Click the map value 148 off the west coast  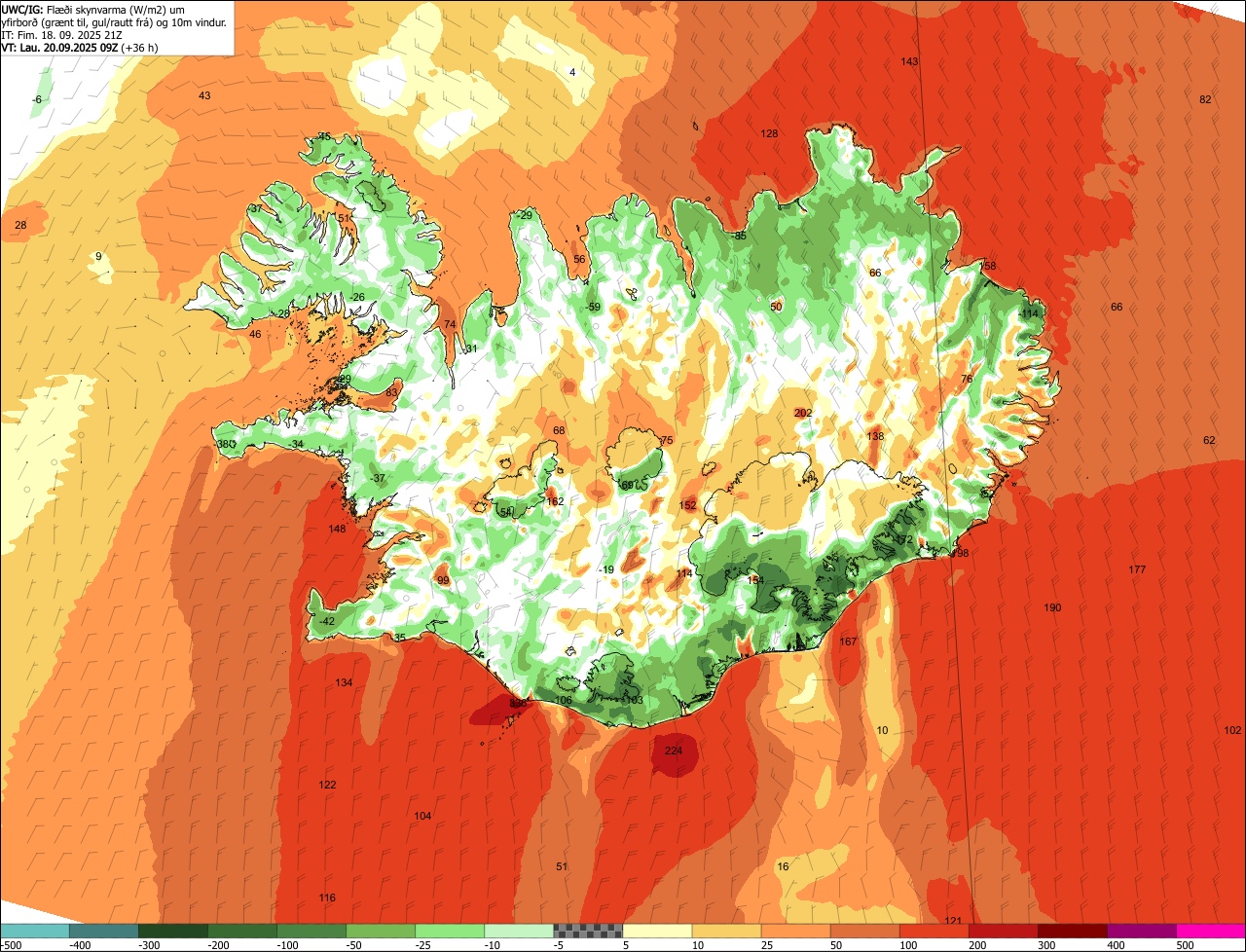(338, 529)
